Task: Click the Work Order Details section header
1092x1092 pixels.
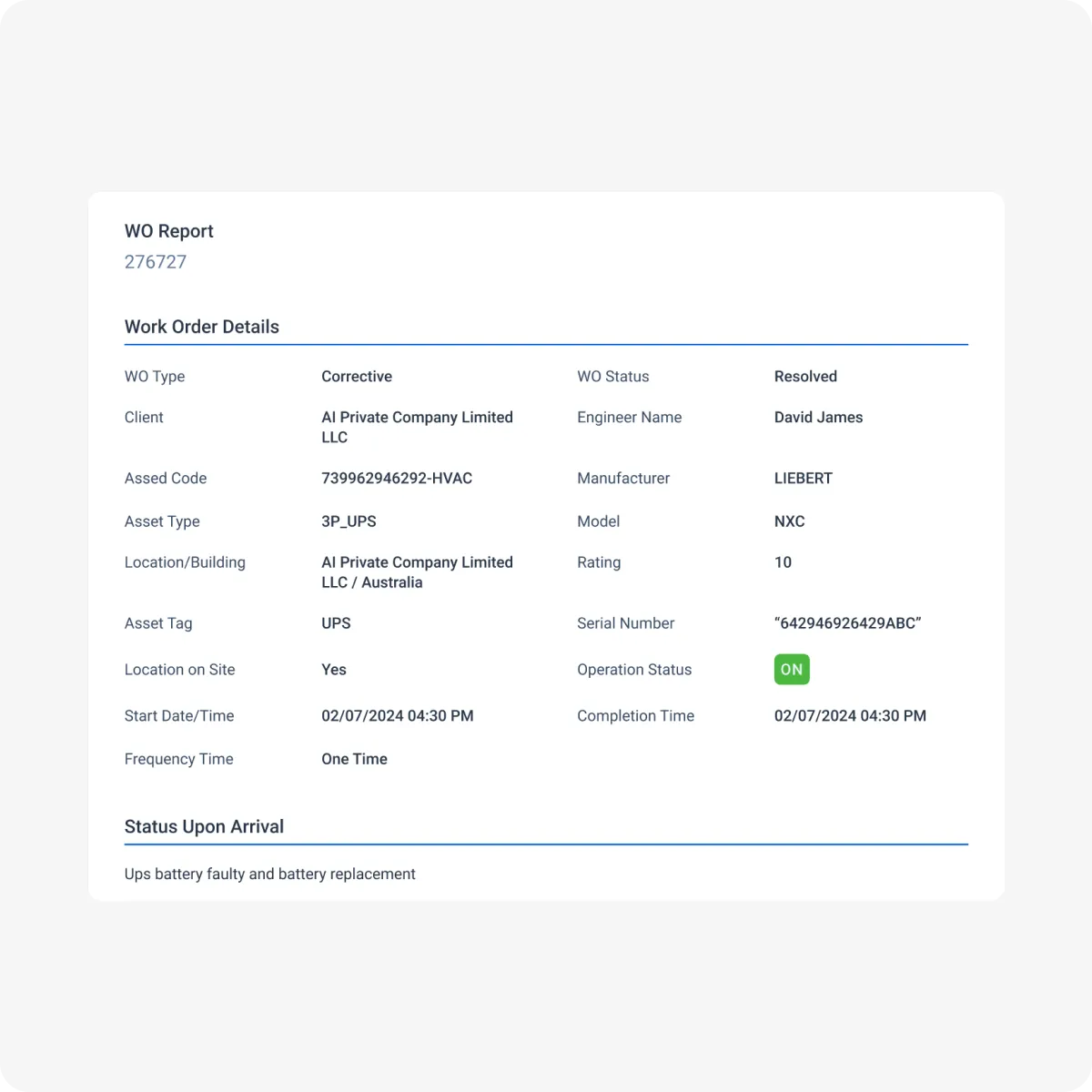Action: coord(201,327)
